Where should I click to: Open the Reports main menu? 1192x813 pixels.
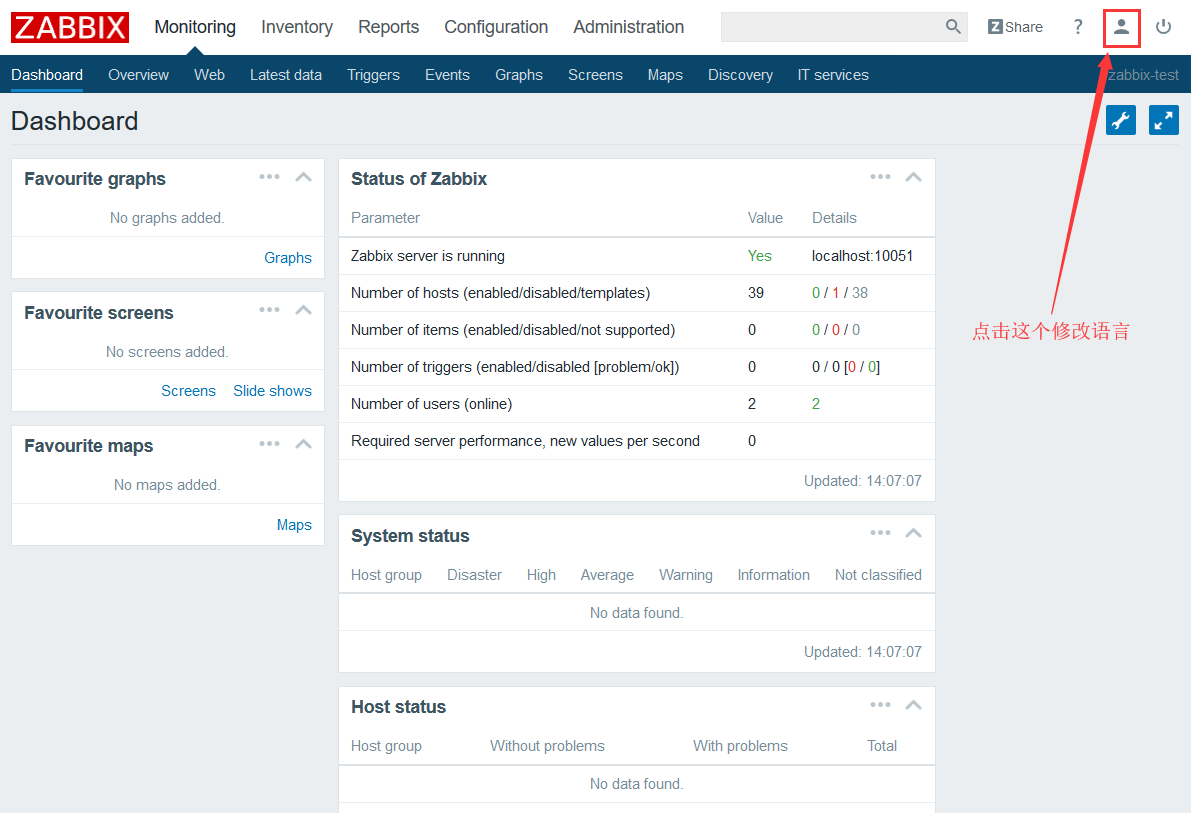(388, 27)
